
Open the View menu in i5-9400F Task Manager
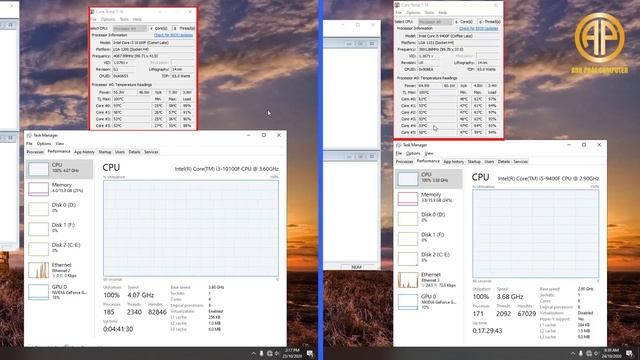(429, 153)
